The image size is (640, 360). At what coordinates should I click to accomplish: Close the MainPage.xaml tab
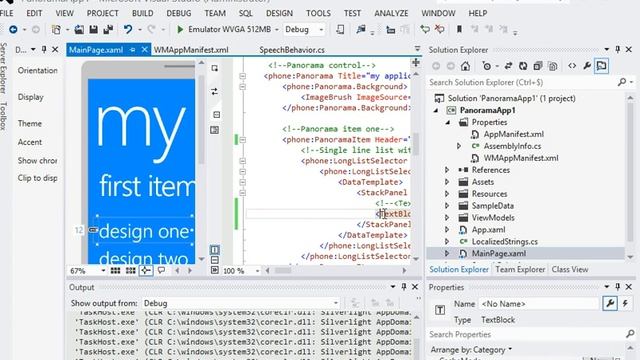144,49
